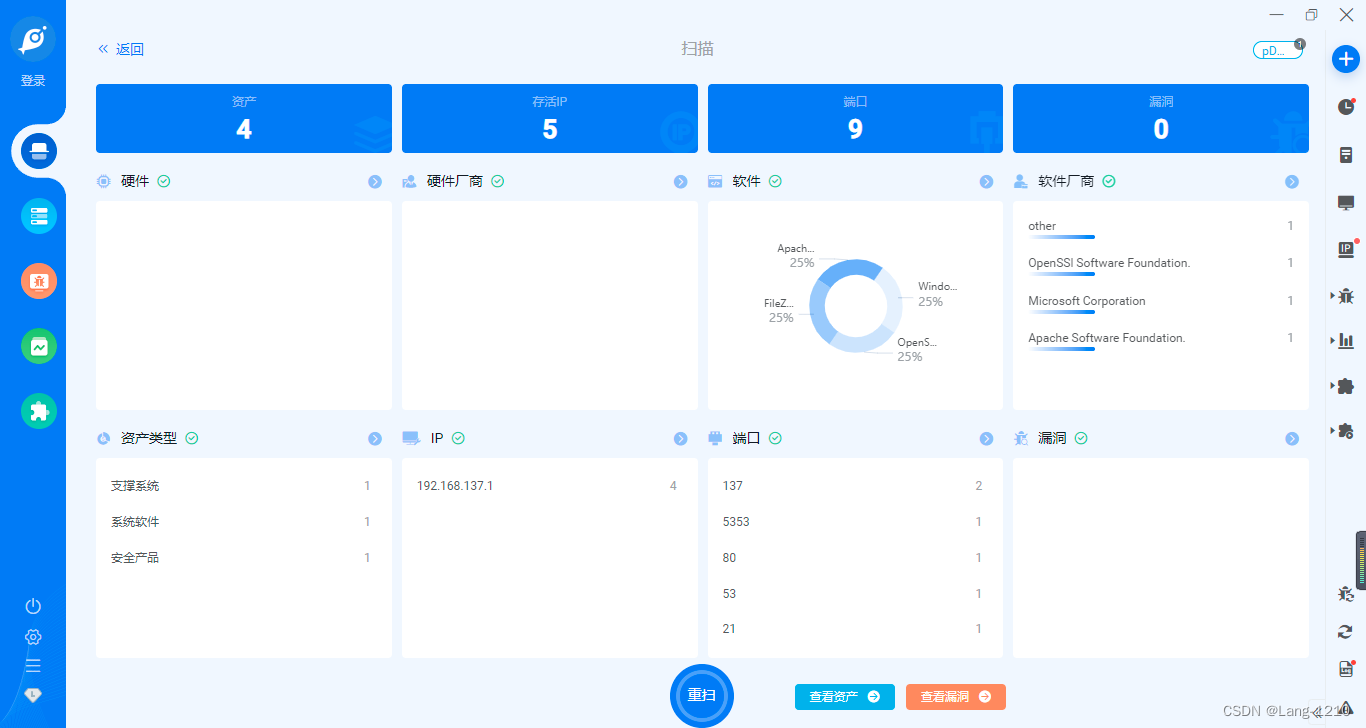Click the diamond license icon
The image size is (1366, 728).
point(33,694)
